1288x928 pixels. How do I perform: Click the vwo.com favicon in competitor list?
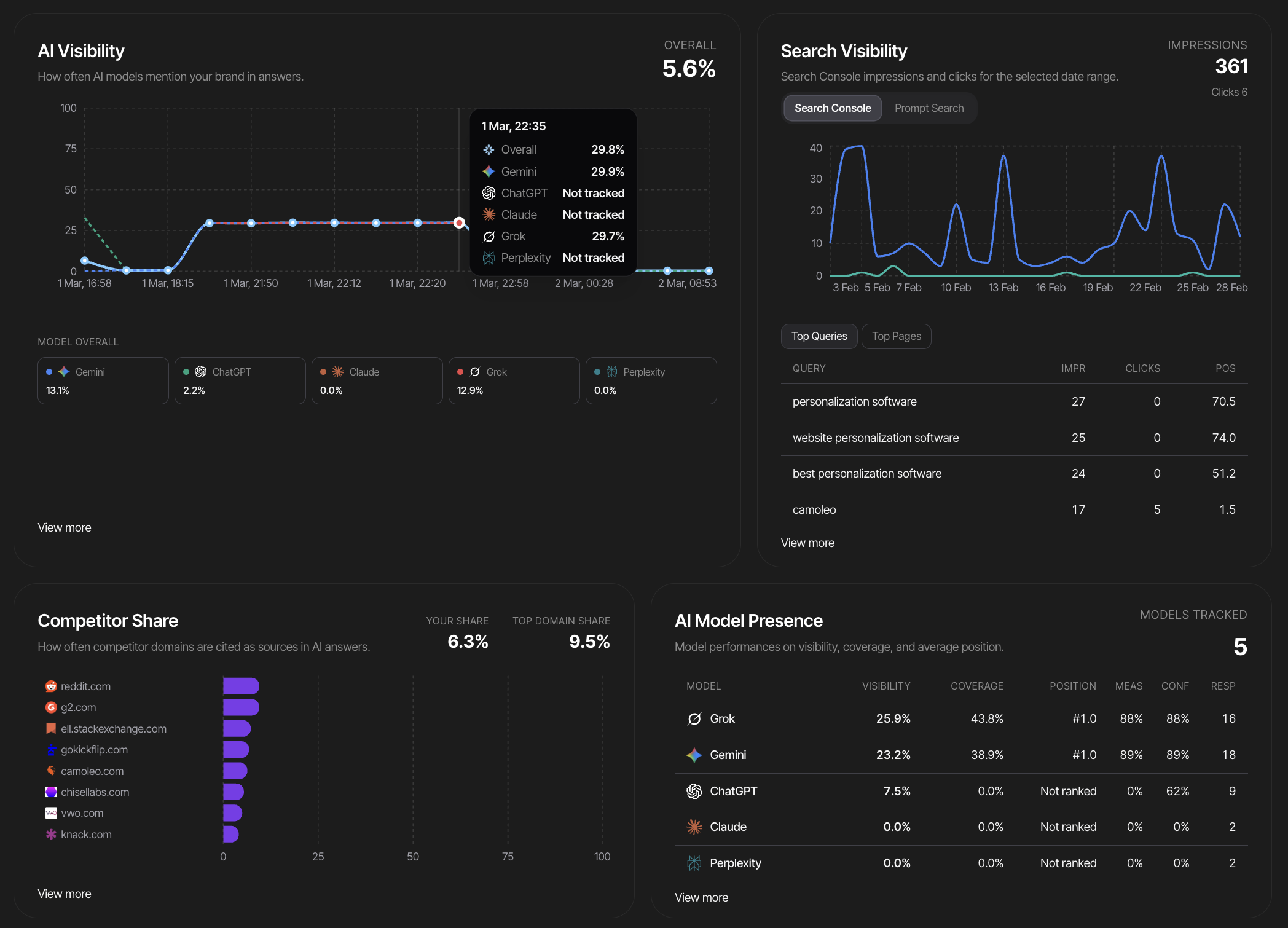(x=51, y=813)
